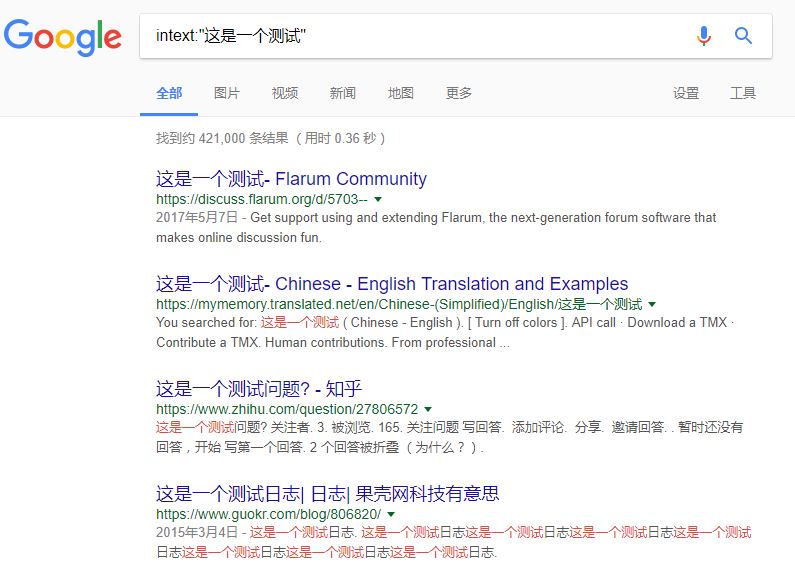Click the https://www.guokr.com/blog/806820/ URL text
The image size is (795, 579).
point(268,514)
